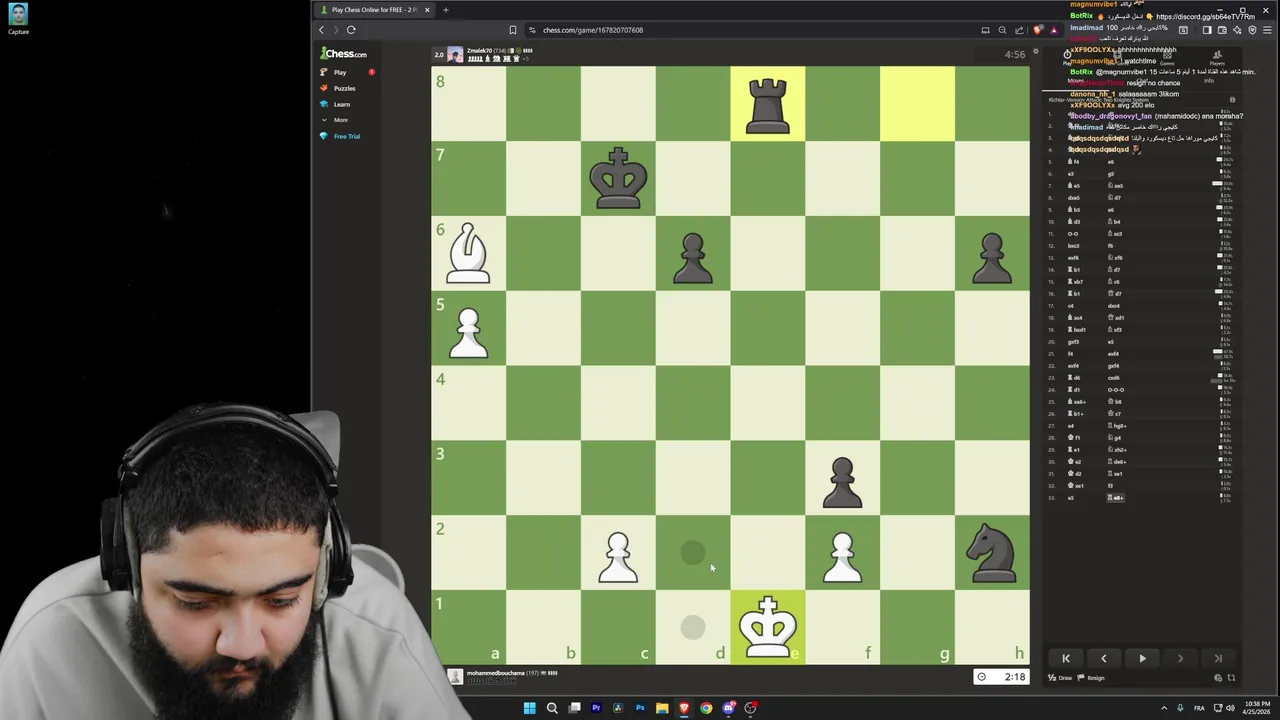Offer a Draw
1280x720 pixels.
pyautogui.click(x=1060, y=678)
